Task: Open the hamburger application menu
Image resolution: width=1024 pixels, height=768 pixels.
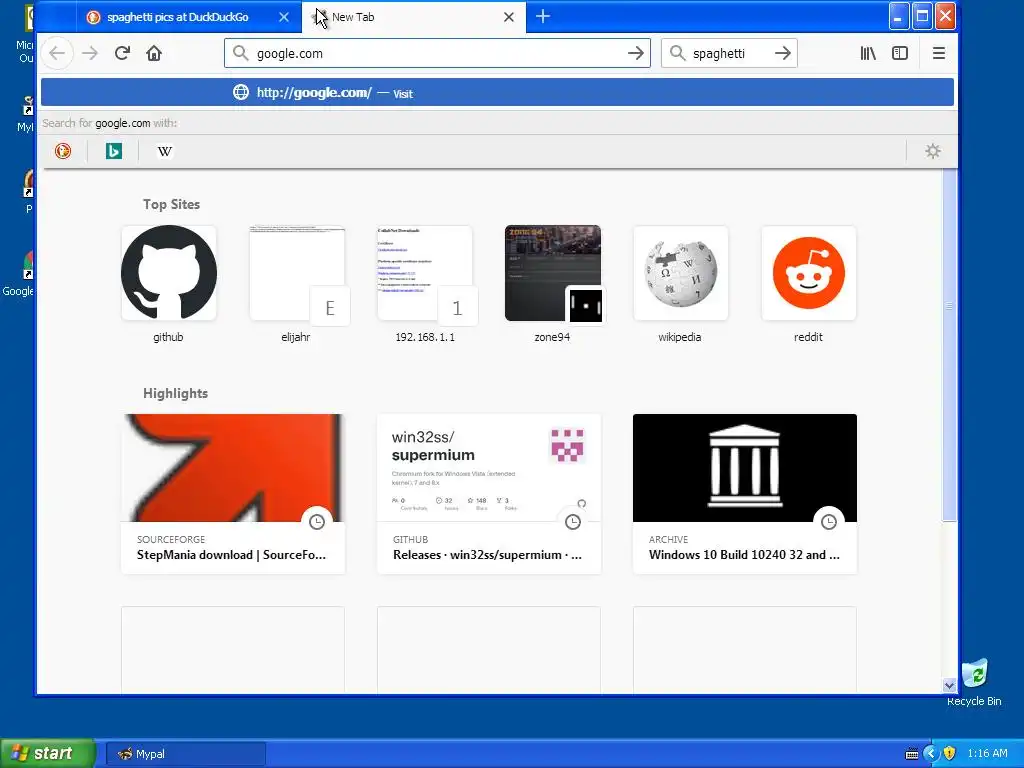Action: coord(938,54)
